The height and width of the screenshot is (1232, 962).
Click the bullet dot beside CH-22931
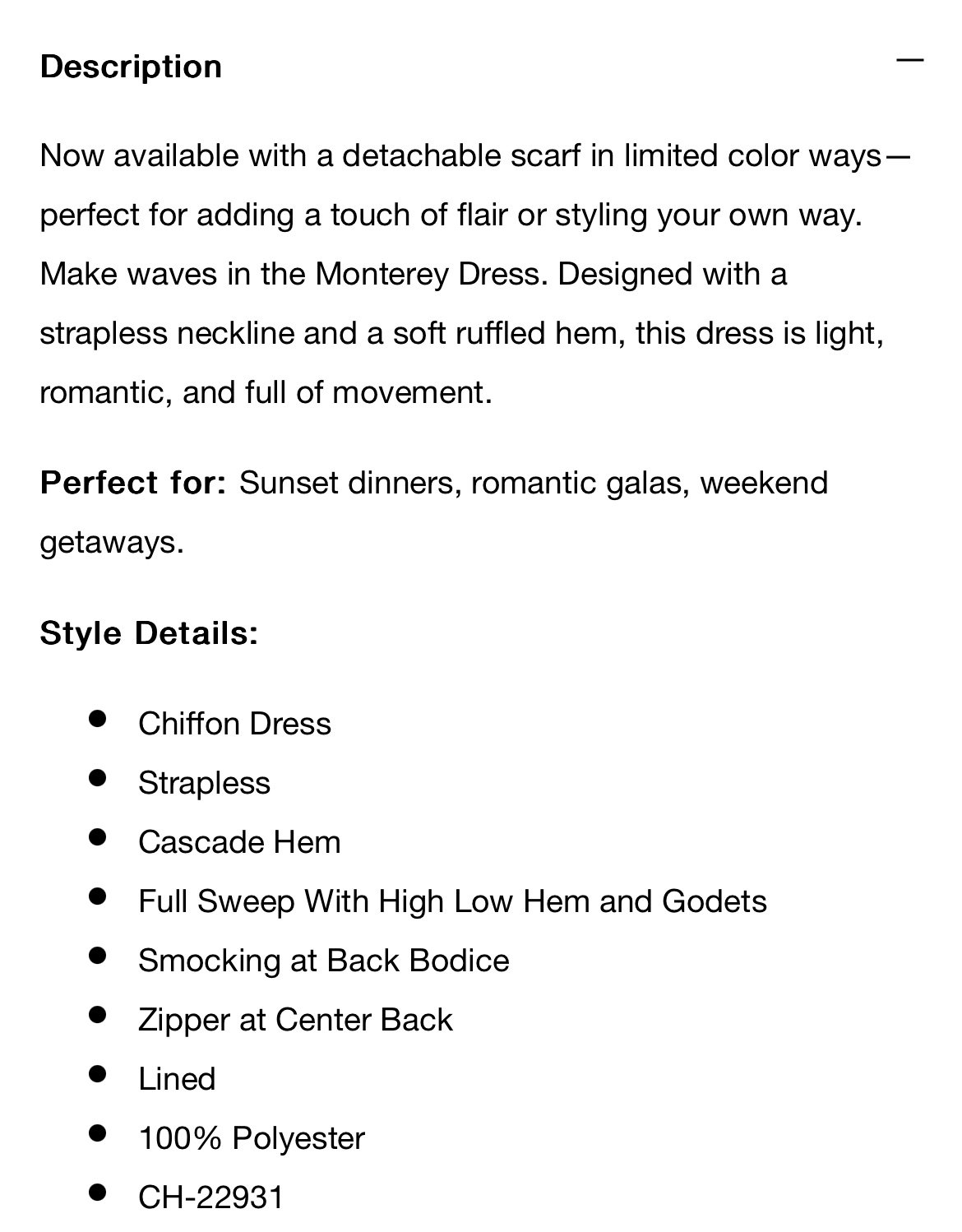point(97,1192)
